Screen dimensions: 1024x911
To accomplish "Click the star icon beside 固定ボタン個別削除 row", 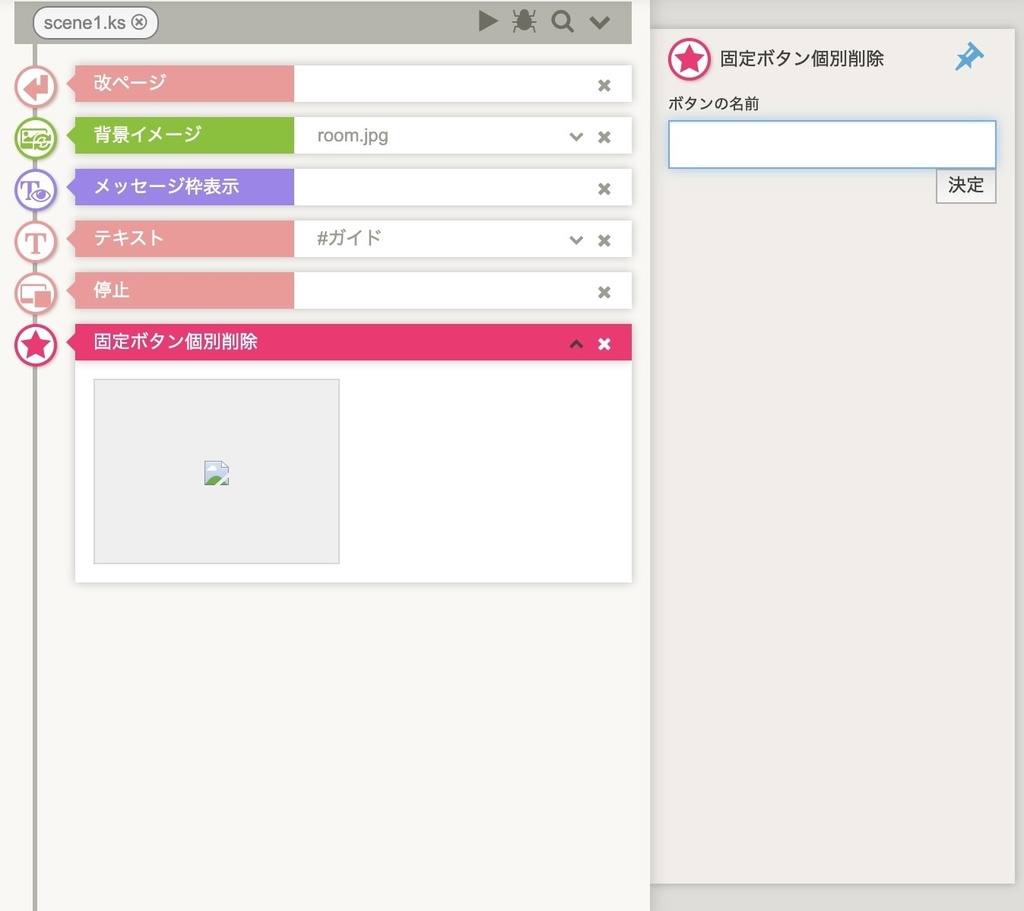I will (35, 345).
